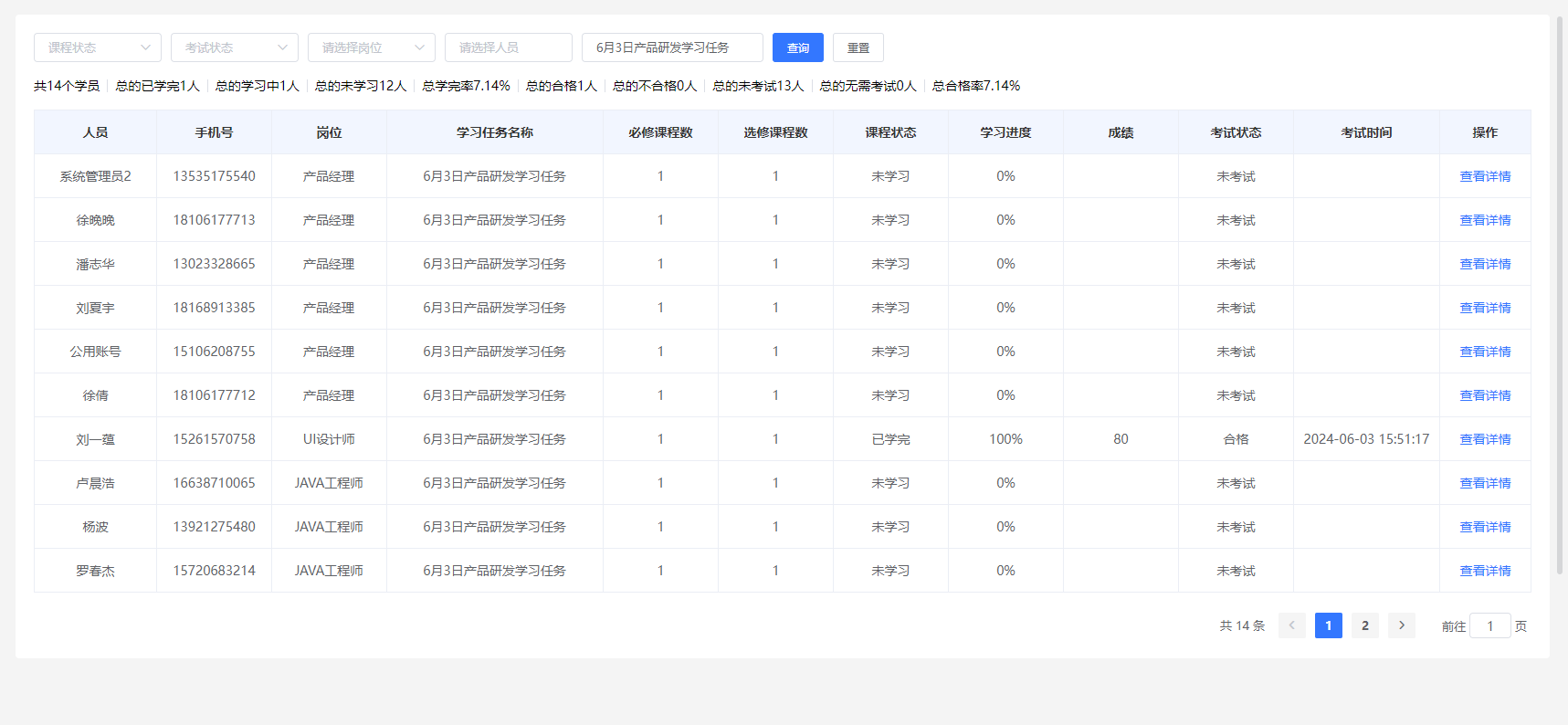Click the 重置 reset button
Image resolution: width=1568 pixels, height=725 pixels.
858,47
